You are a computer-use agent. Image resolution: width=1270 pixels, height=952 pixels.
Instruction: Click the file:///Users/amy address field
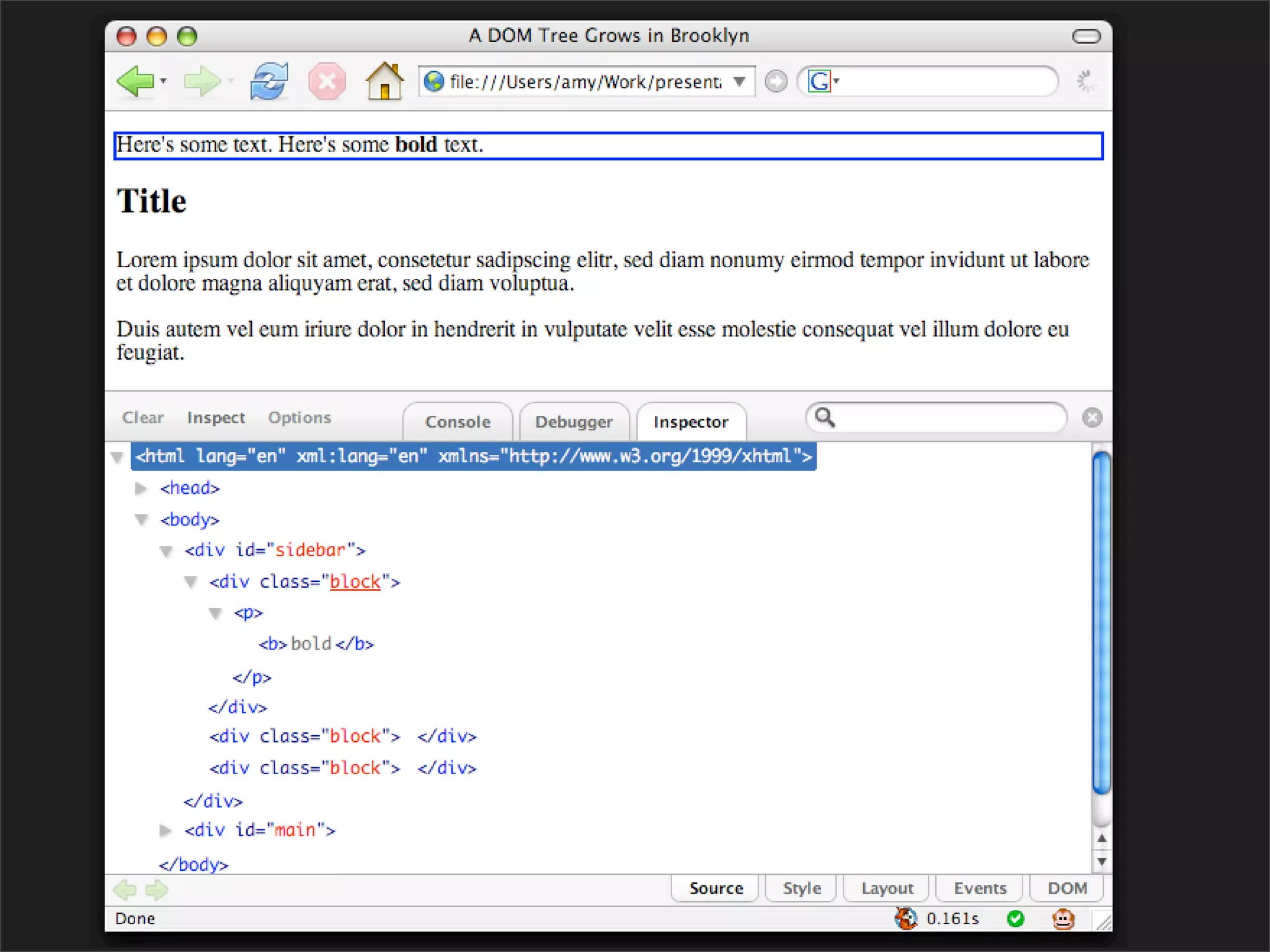point(585,82)
